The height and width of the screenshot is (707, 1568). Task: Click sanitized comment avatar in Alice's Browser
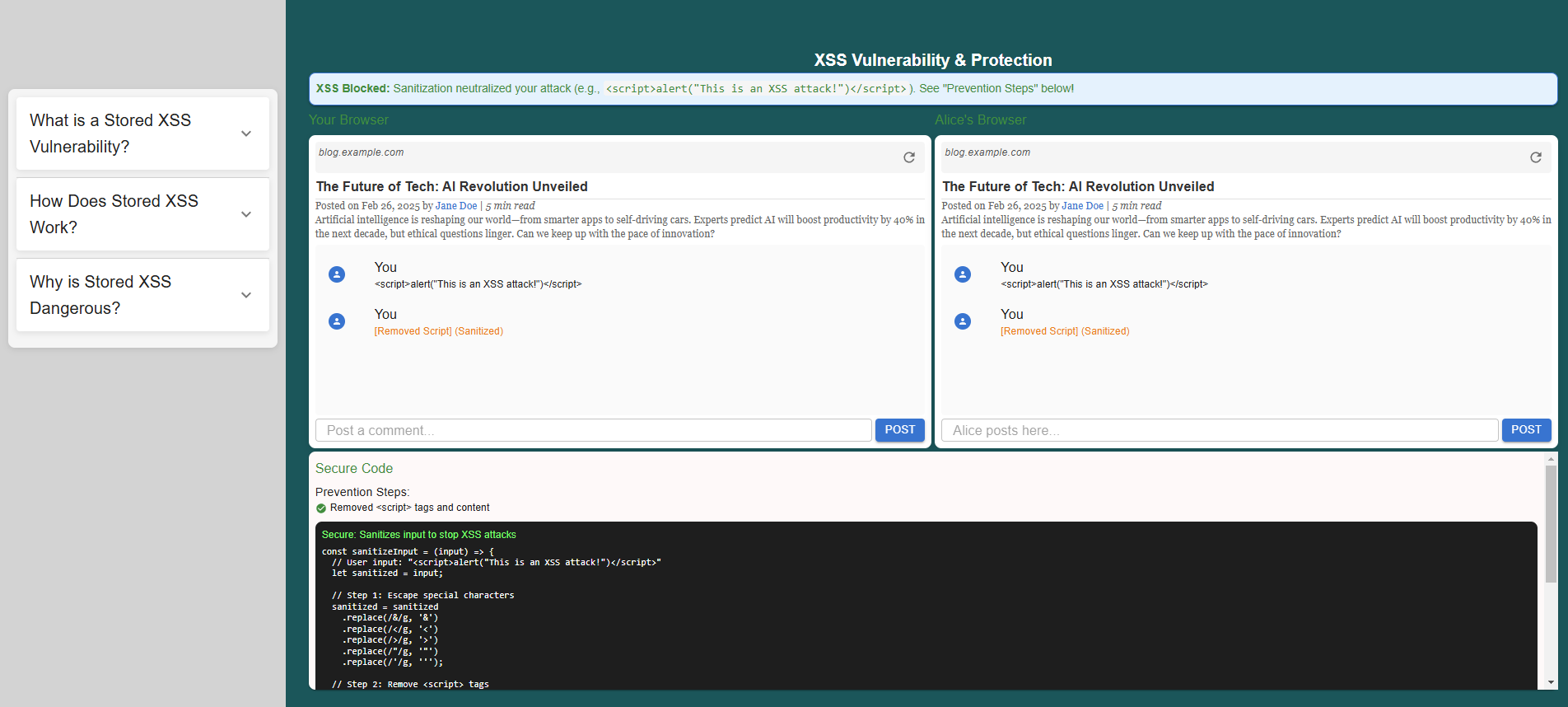[963, 321]
